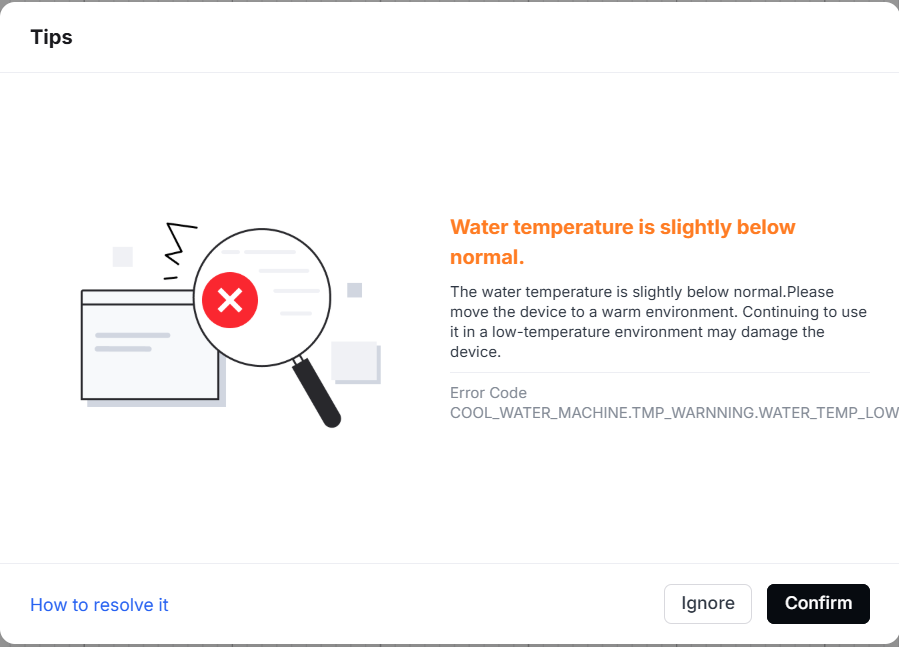899x647 pixels.
Task: Open the "How to resolve it" link
Action: coord(99,605)
